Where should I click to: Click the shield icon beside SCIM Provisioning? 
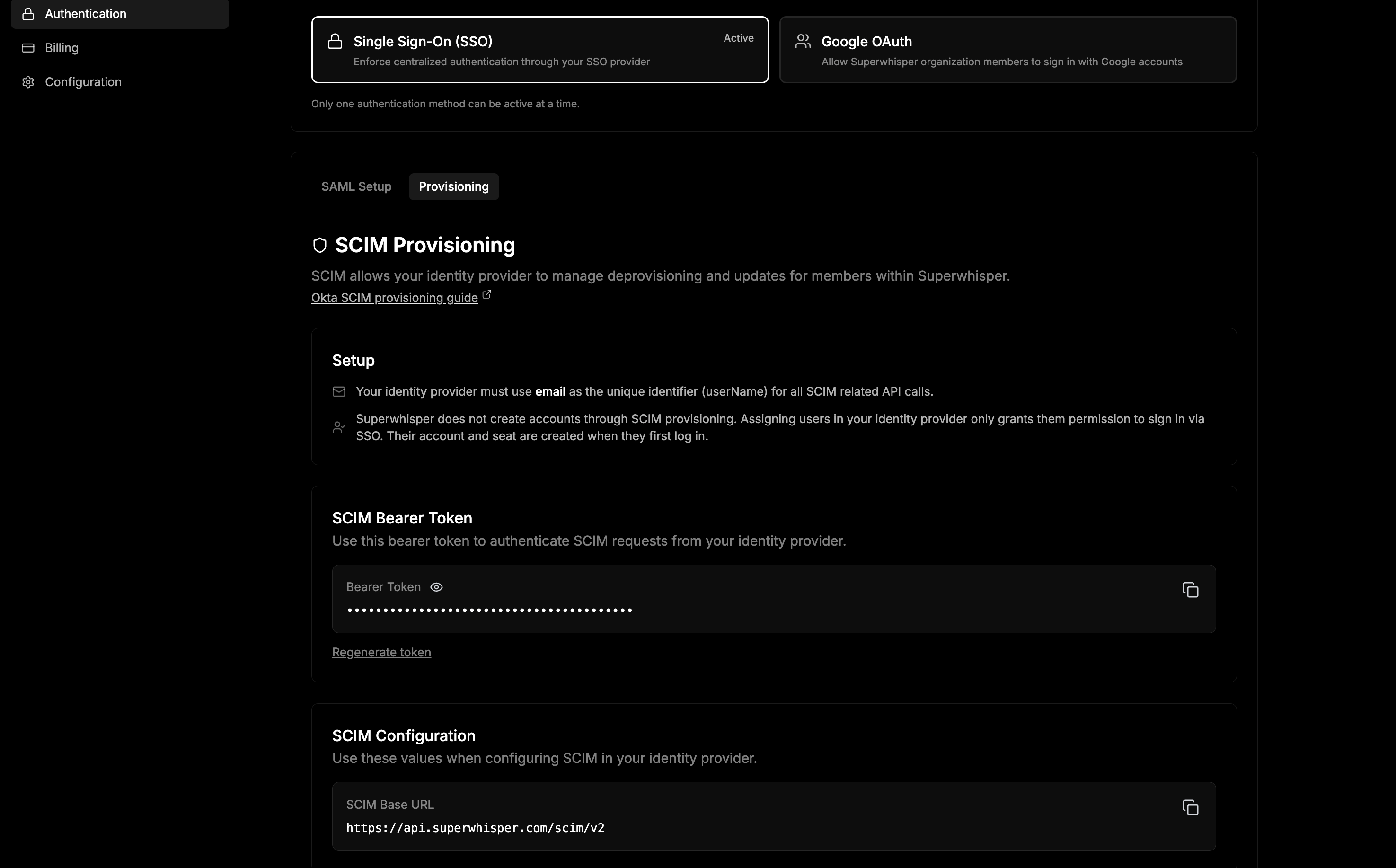click(x=320, y=245)
